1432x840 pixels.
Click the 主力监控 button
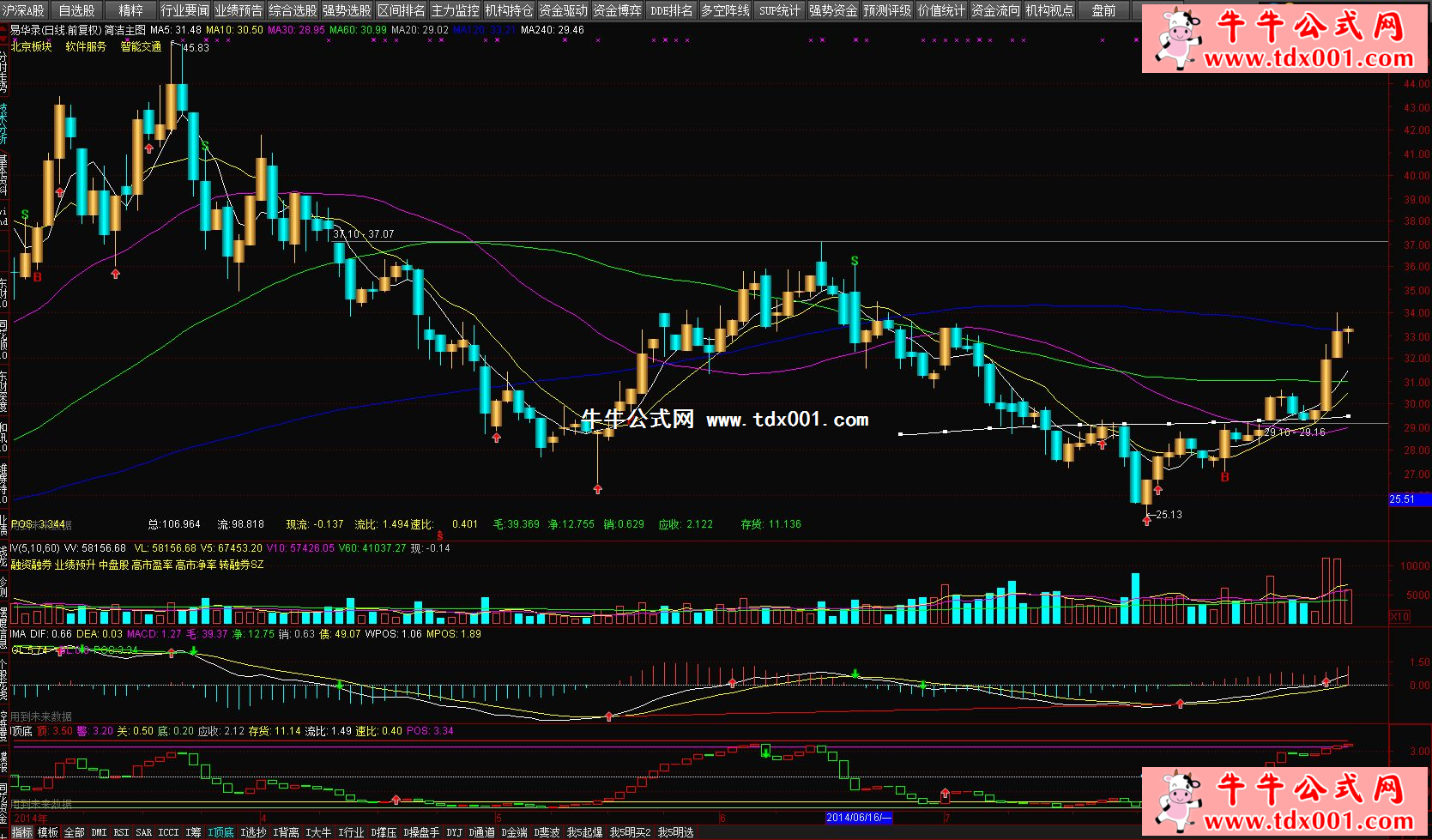point(455,10)
